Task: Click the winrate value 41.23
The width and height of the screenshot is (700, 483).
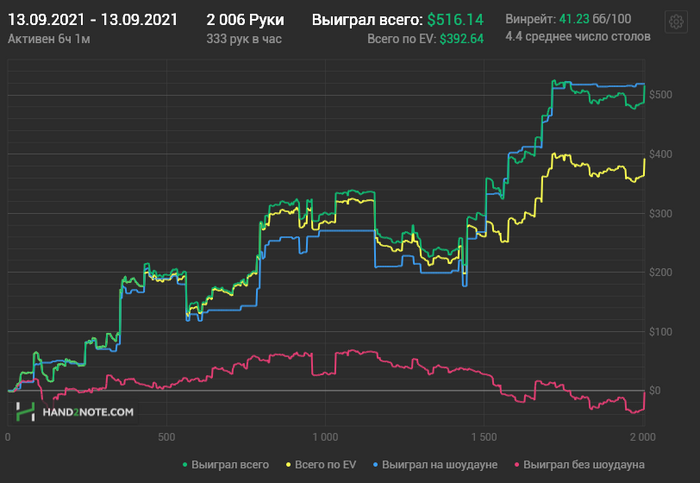Action: click(x=574, y=19)
